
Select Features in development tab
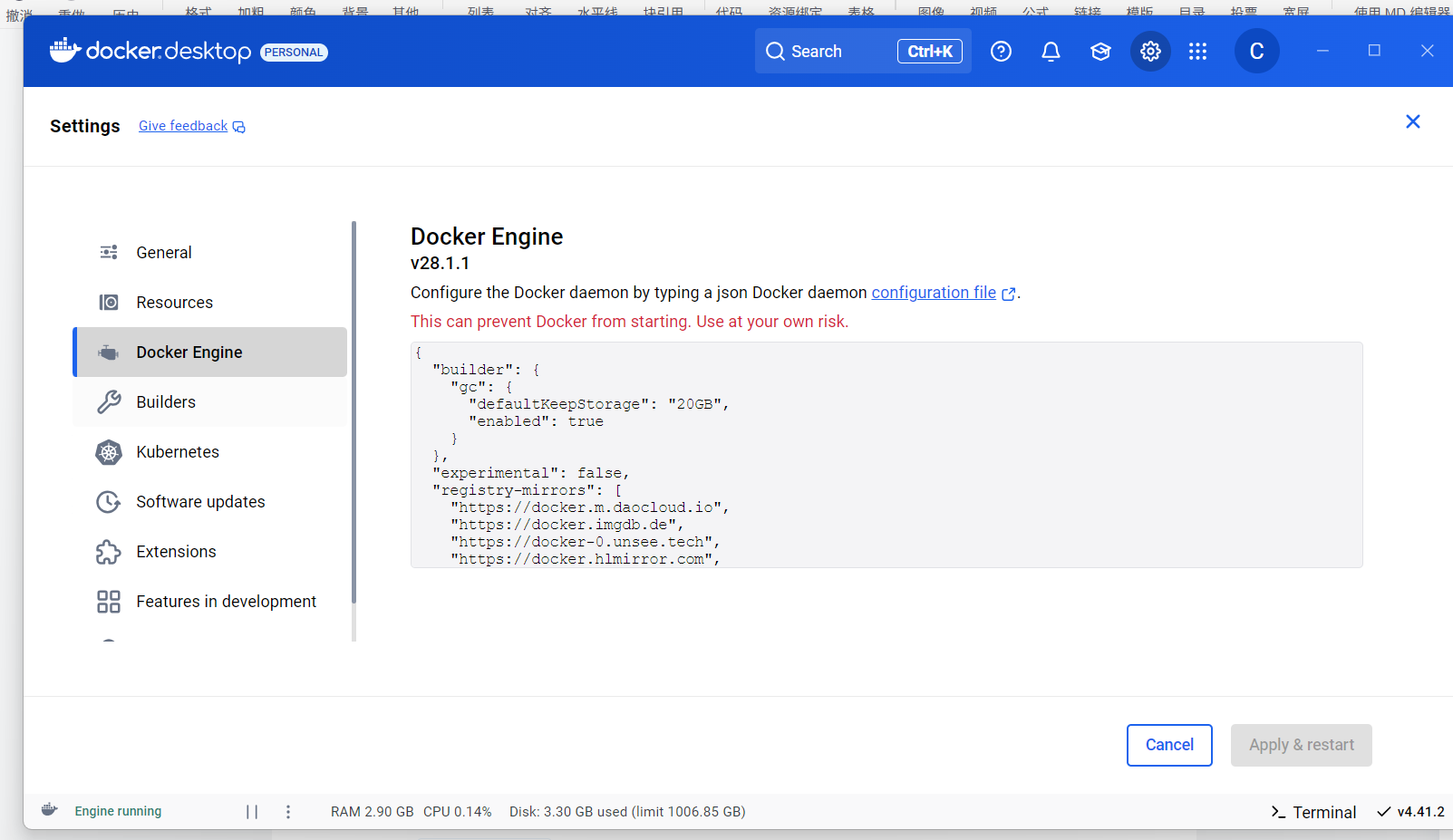point(210,602)
